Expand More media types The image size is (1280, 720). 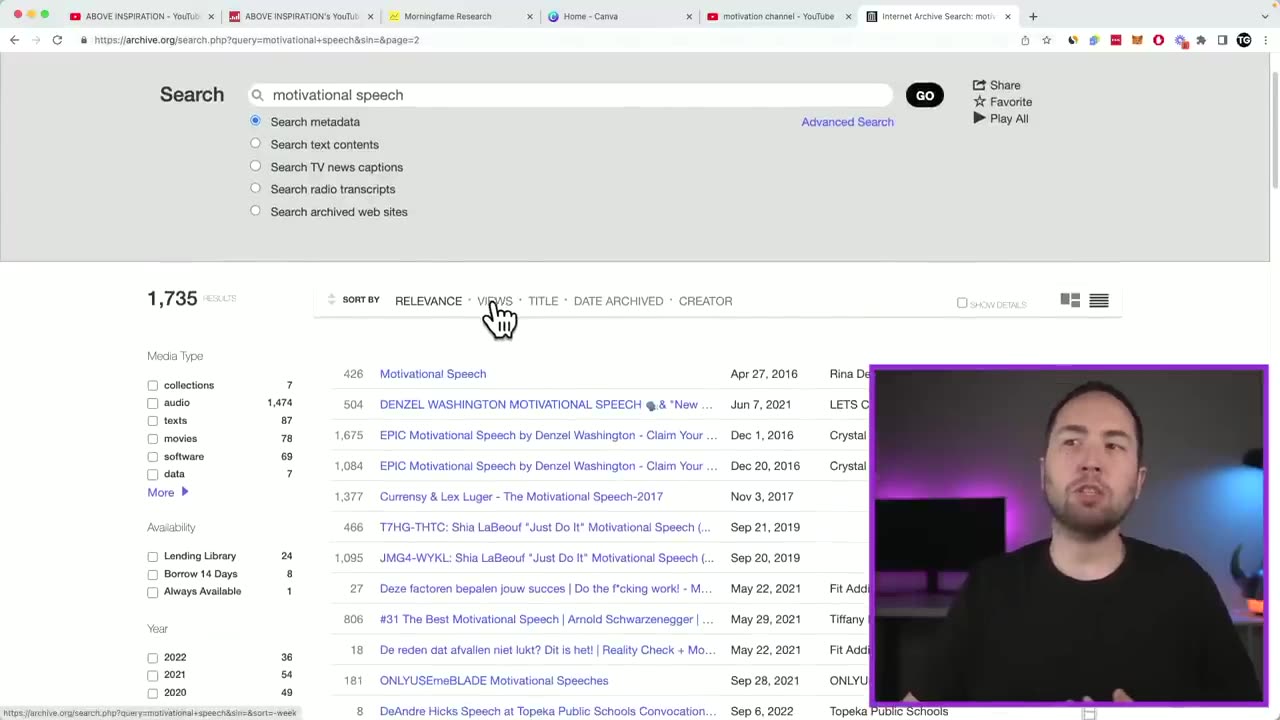pos(167,492)
